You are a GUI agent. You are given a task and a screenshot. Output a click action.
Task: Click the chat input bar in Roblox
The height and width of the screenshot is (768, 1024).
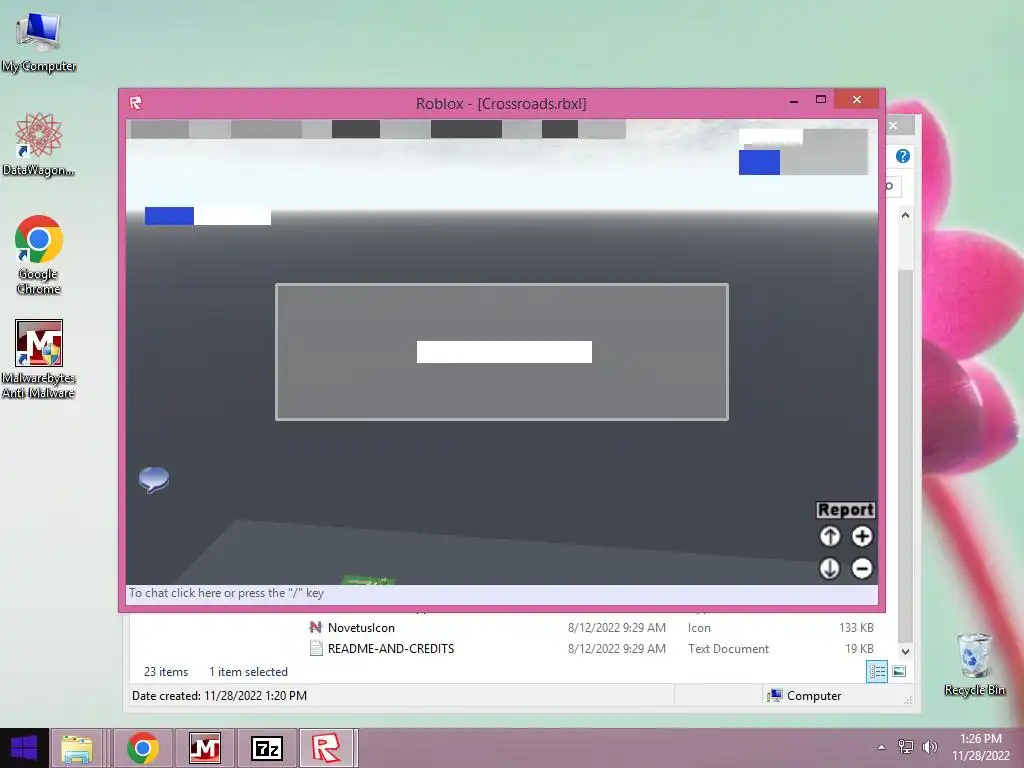point(502,594)
